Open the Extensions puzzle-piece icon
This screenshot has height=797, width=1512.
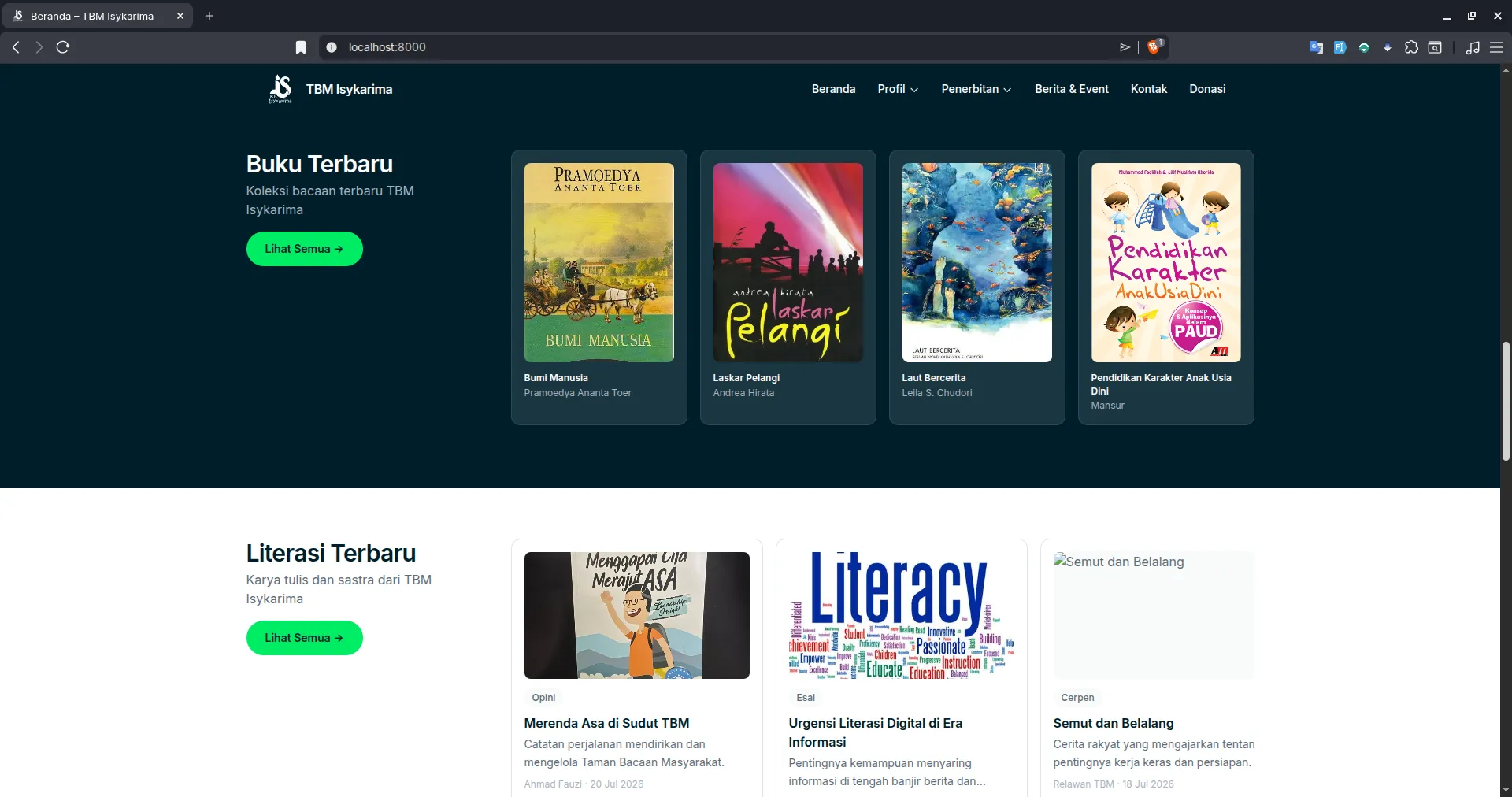1411,47
